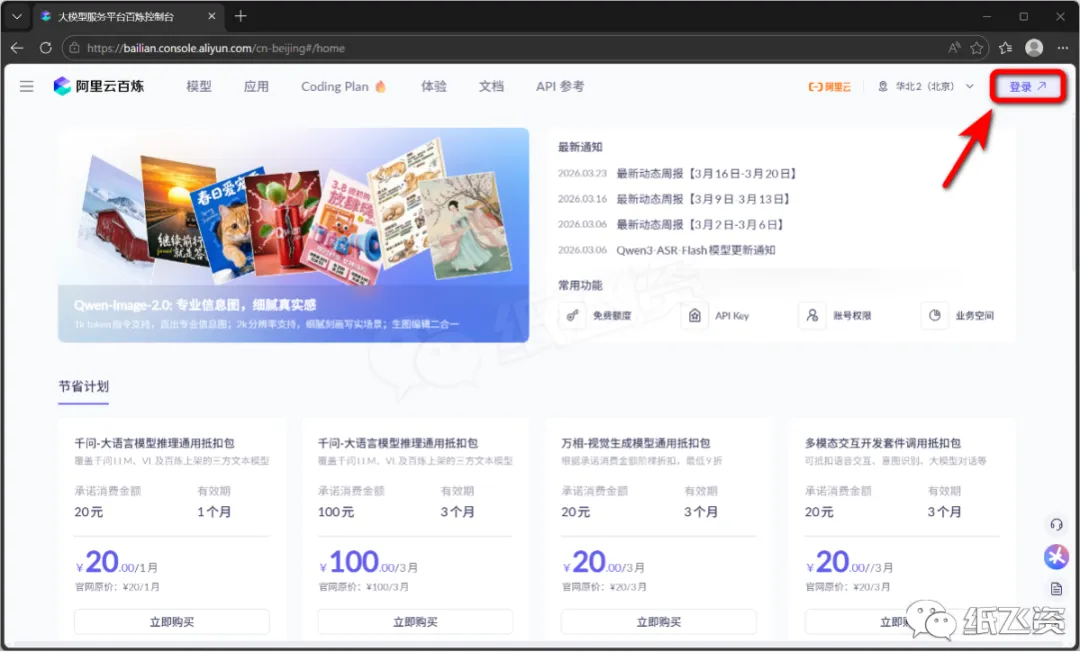Click the 最新通知 heading
This screenshot has width=1080, height=652.
pyautogui.click(x=580, y=147)
